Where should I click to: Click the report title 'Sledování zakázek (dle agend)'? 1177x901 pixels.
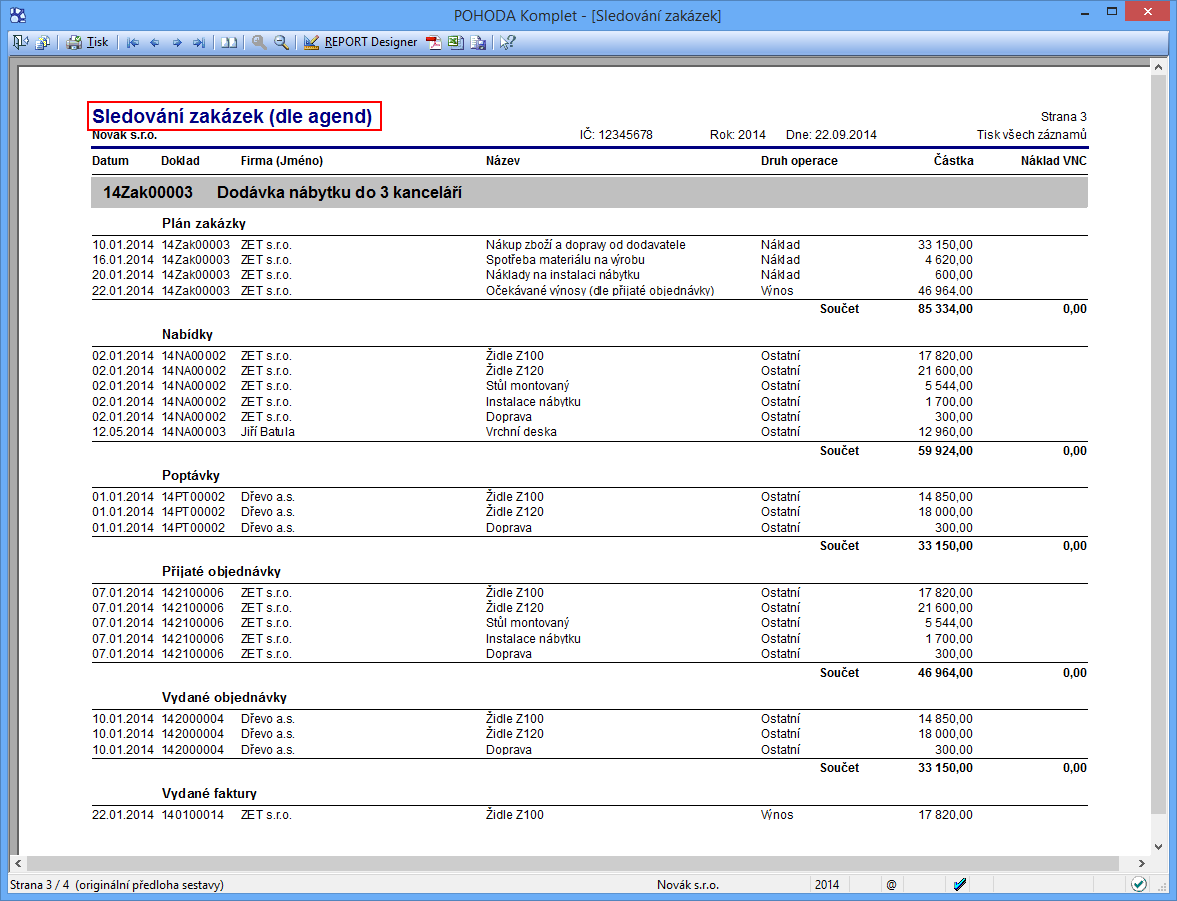[232, 116]
